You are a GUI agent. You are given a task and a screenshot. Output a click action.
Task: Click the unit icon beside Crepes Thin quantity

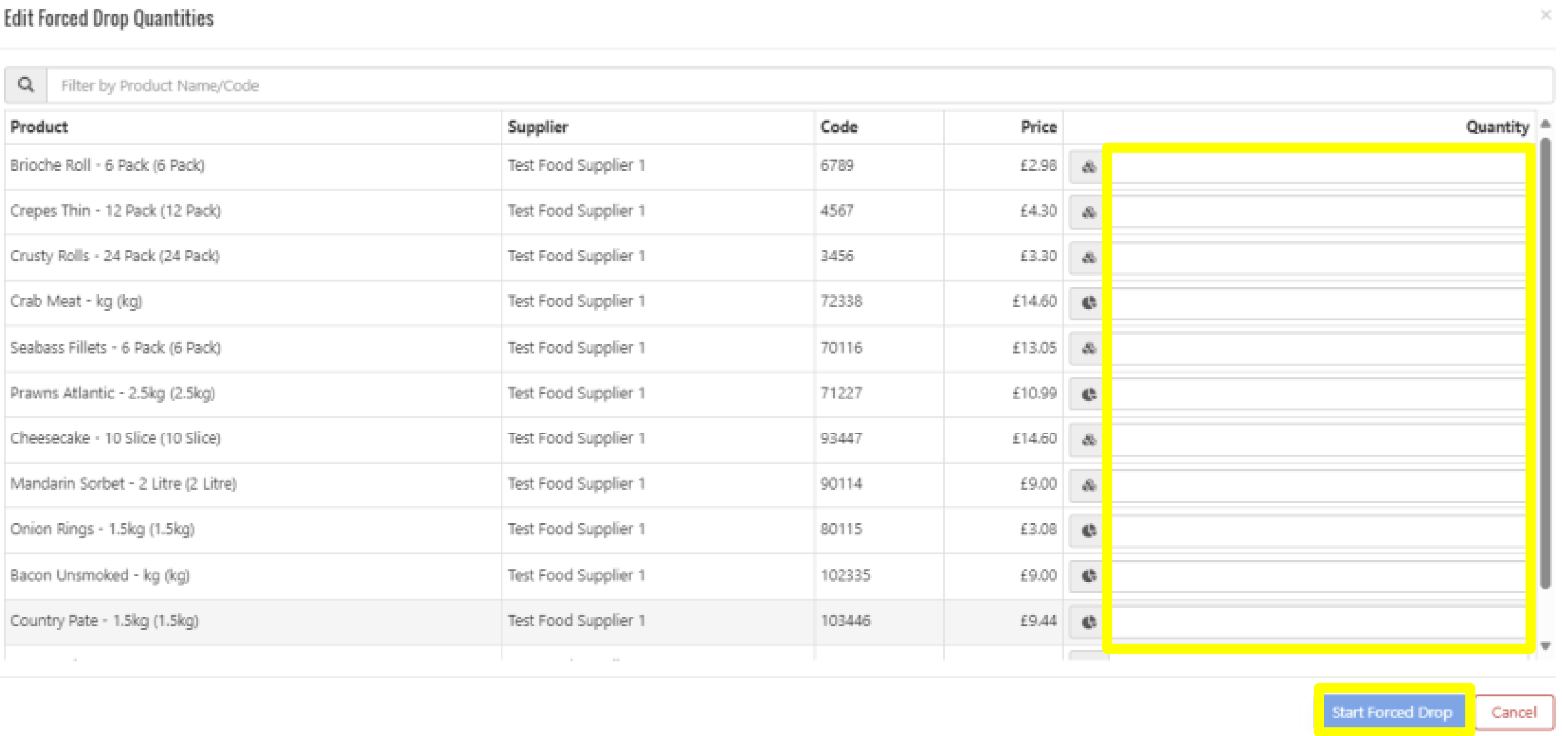point(1089,212)
